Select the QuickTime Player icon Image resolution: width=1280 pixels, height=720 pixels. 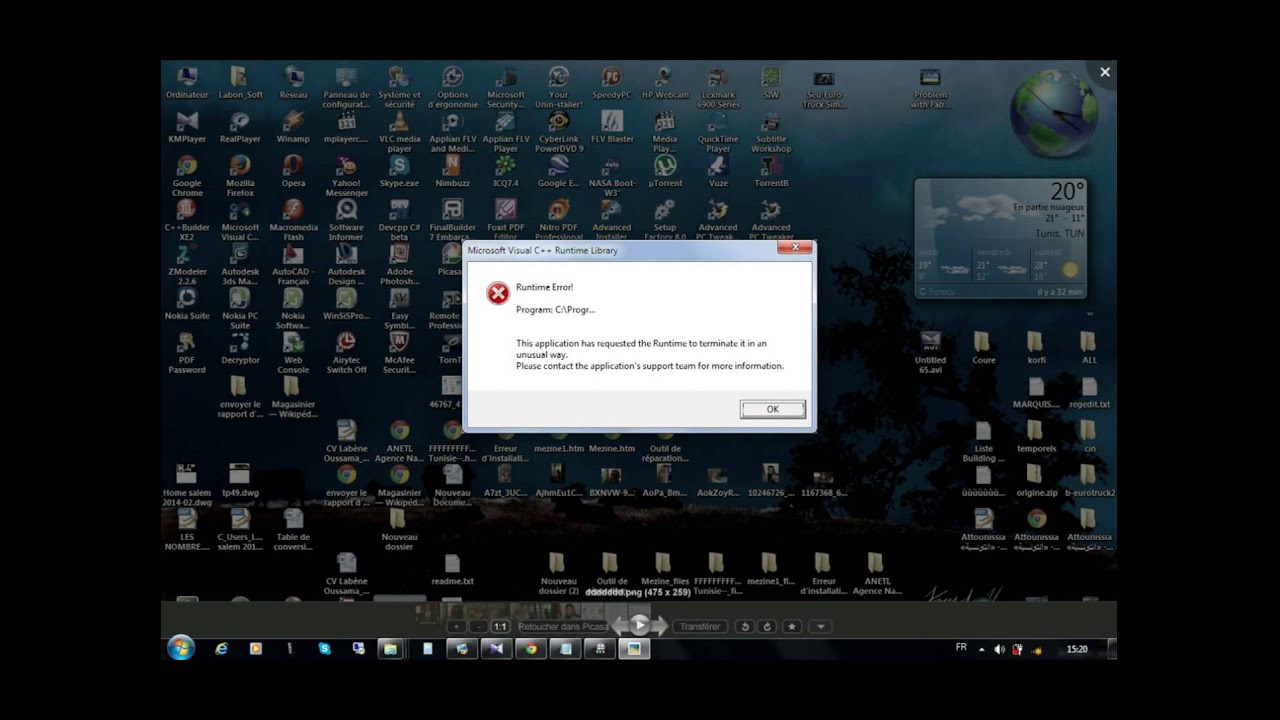pos(717,133)
